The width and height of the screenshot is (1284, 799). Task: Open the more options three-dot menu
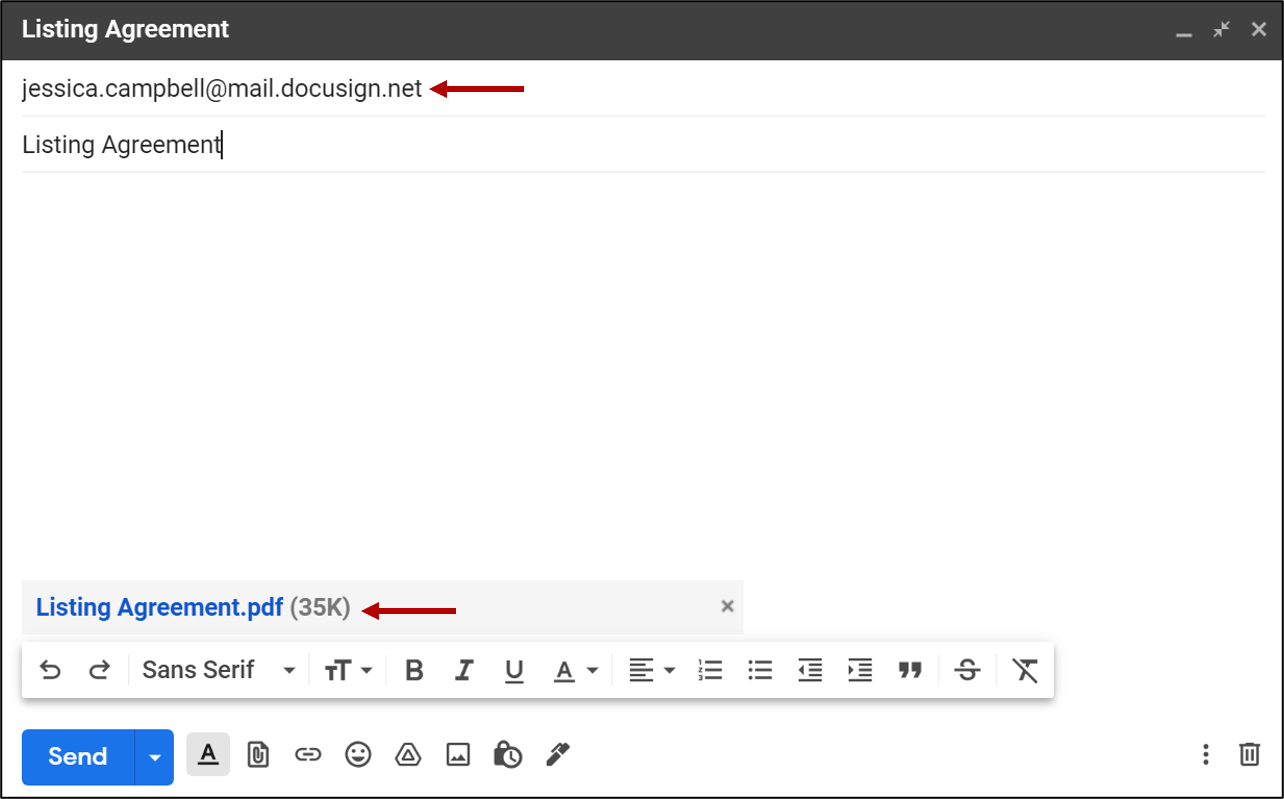pyautogui.click(x=1206, y=755)
